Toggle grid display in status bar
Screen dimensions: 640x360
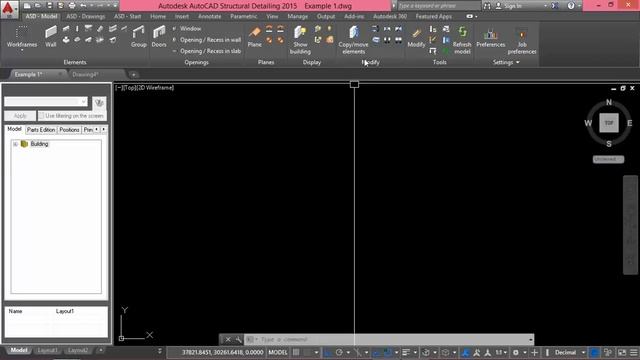pyautogui.click(x=296, y=352)
